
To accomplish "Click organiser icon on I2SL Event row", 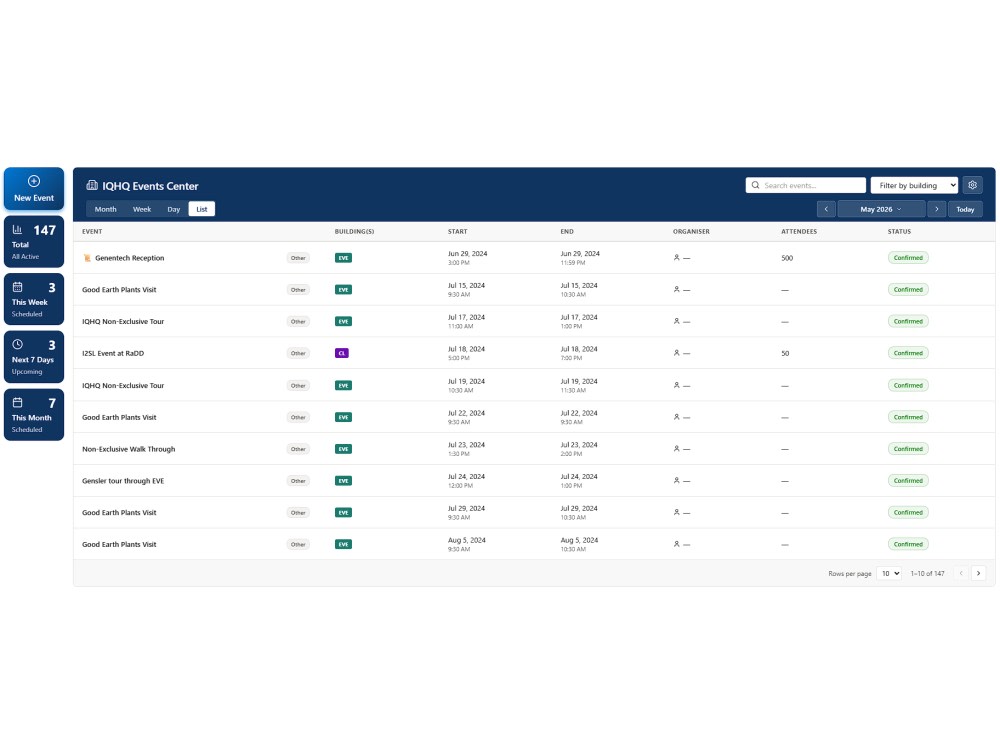I will tap(677, 353).
